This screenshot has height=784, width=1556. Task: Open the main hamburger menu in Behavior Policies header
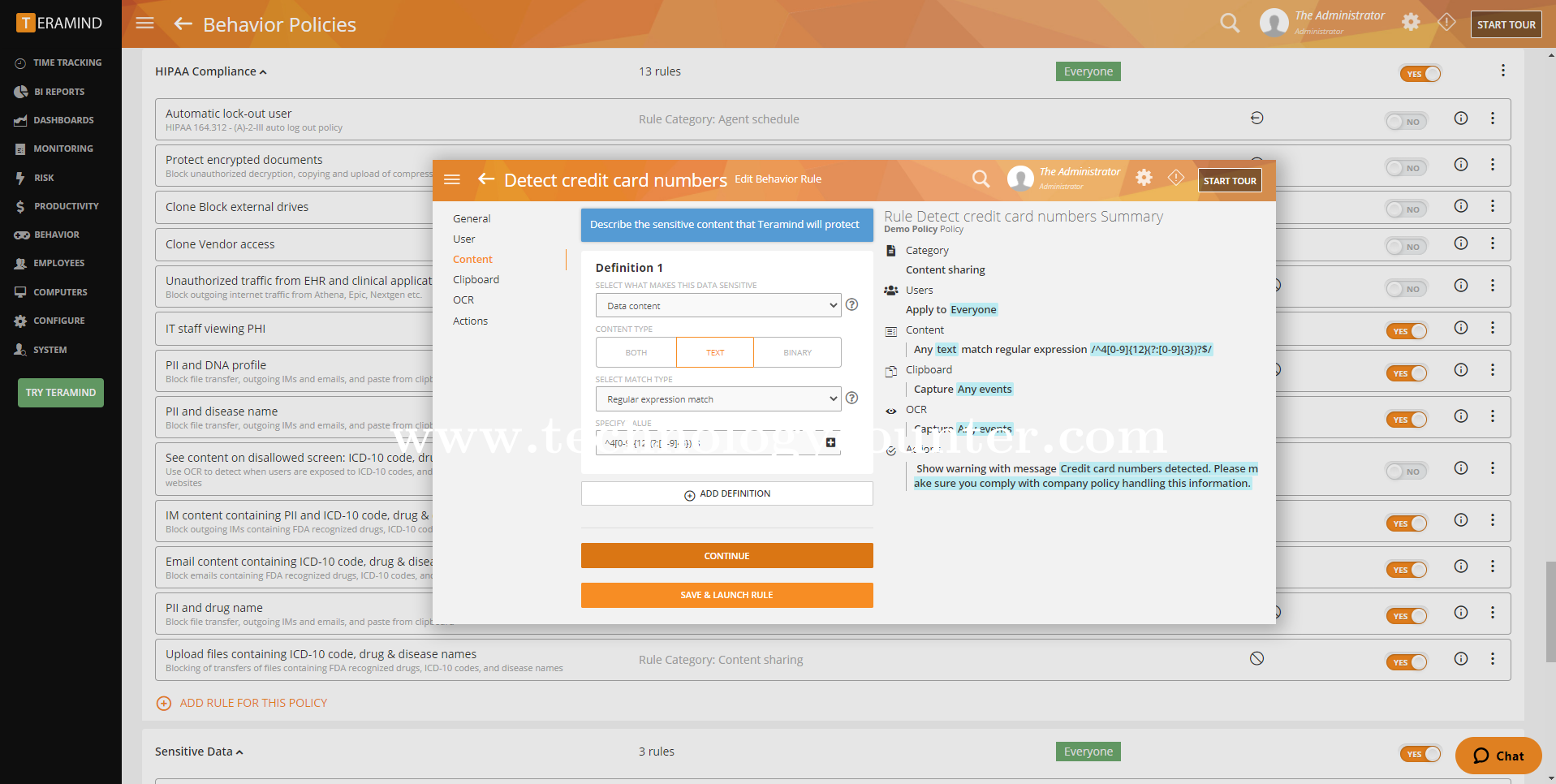coord(144,24)
